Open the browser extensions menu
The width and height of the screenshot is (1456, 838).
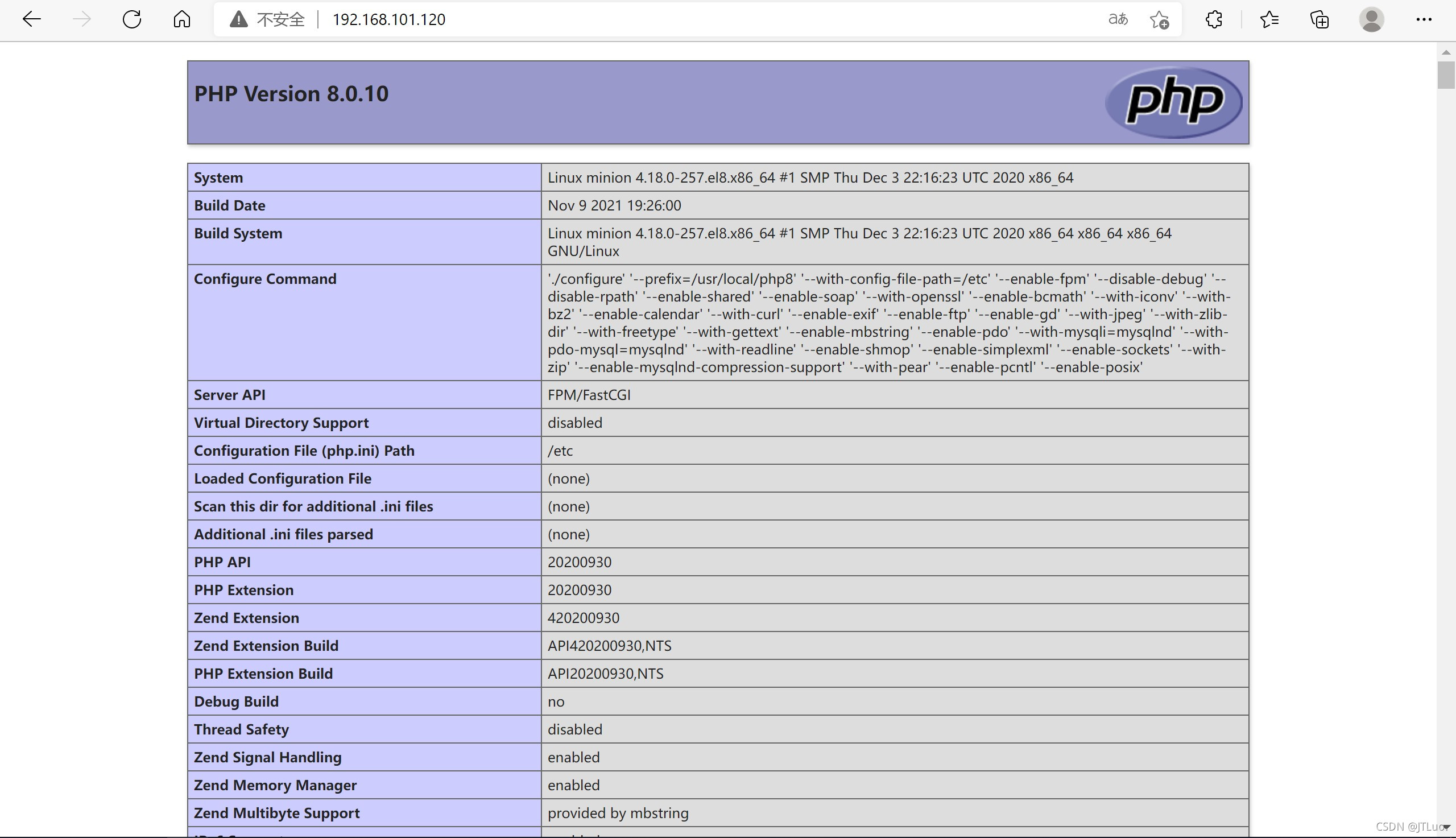click(1214, 19)
